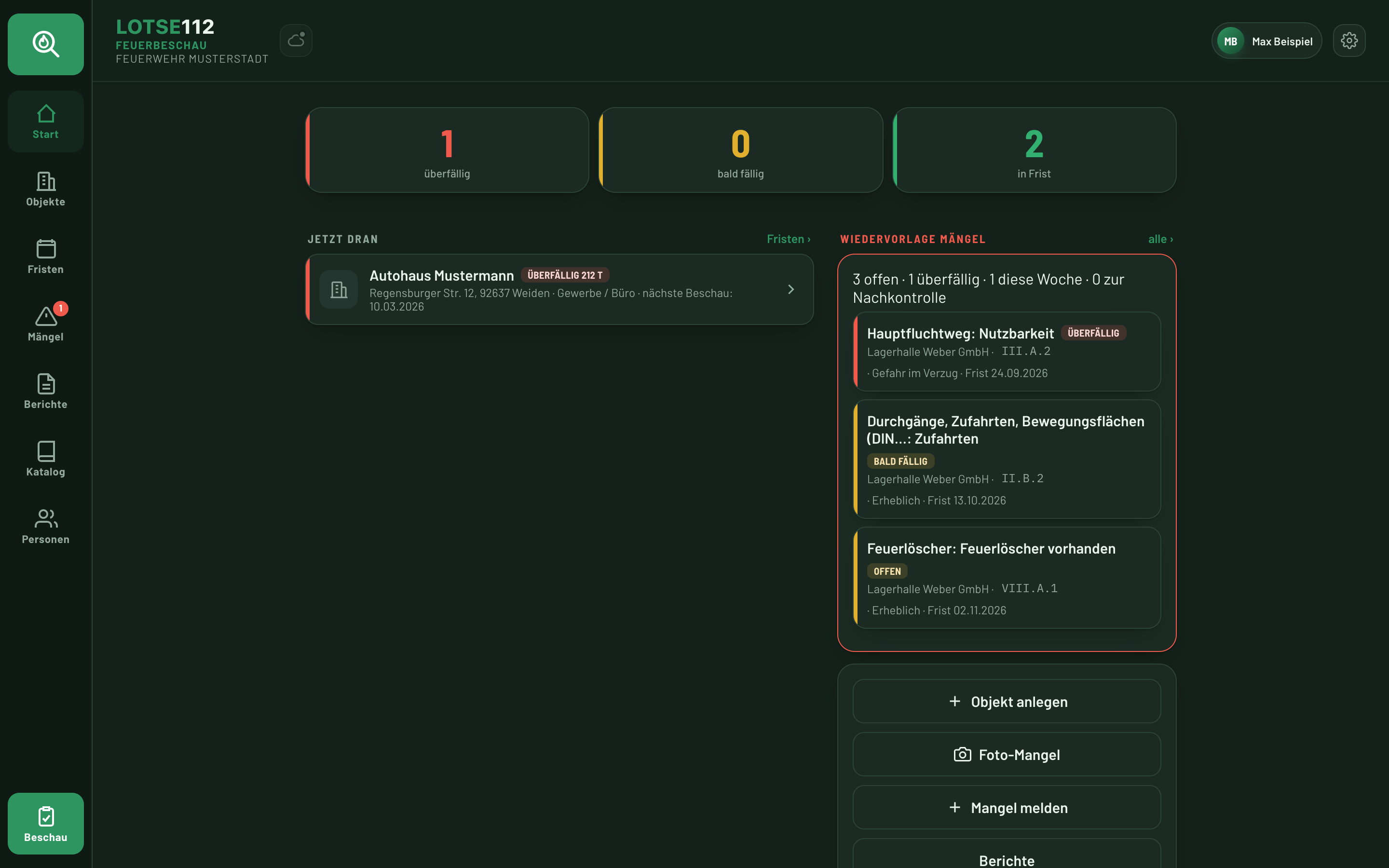
Task: Open the Start home section
Action: 45,121
